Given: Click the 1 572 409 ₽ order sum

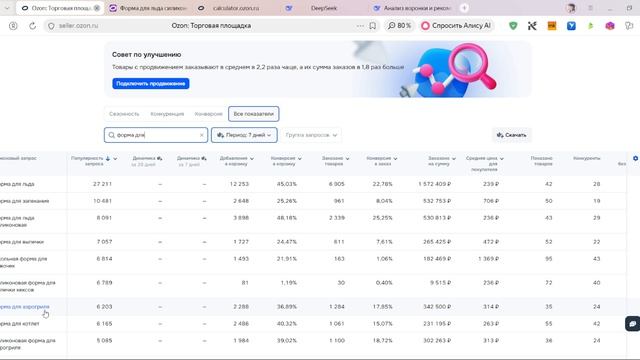Looking at the screenshot, I should click(x=434, y=184).
